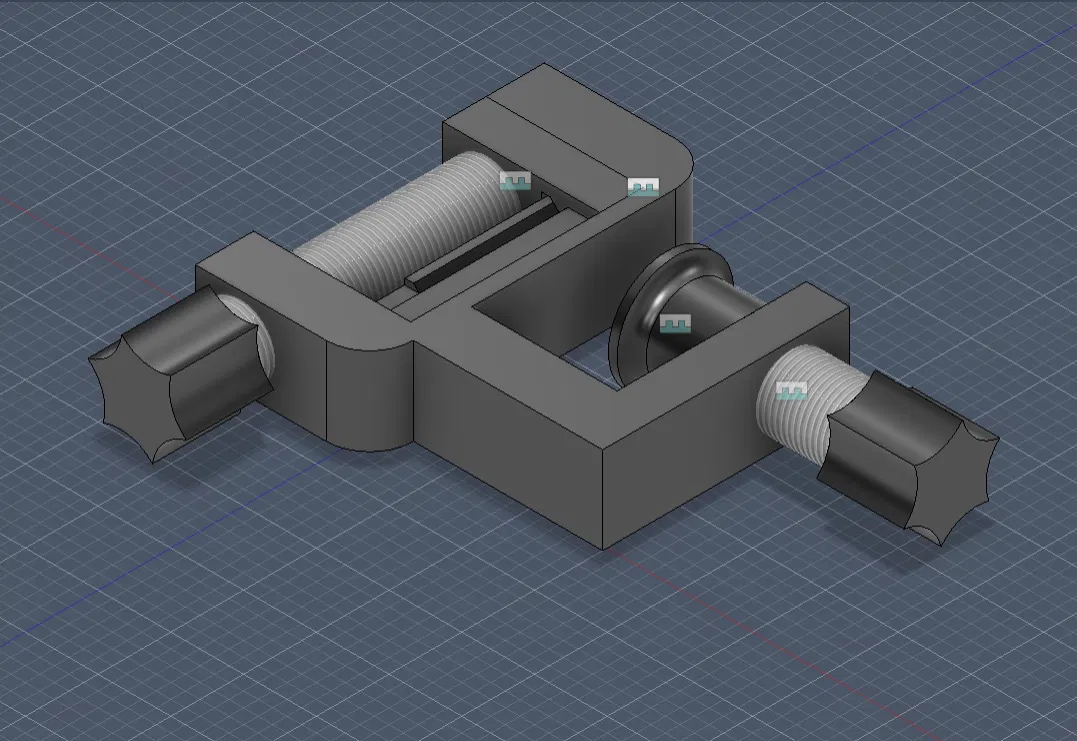
Task: Select the guide rail bar beside the long screw
Action: coord(482,244)
